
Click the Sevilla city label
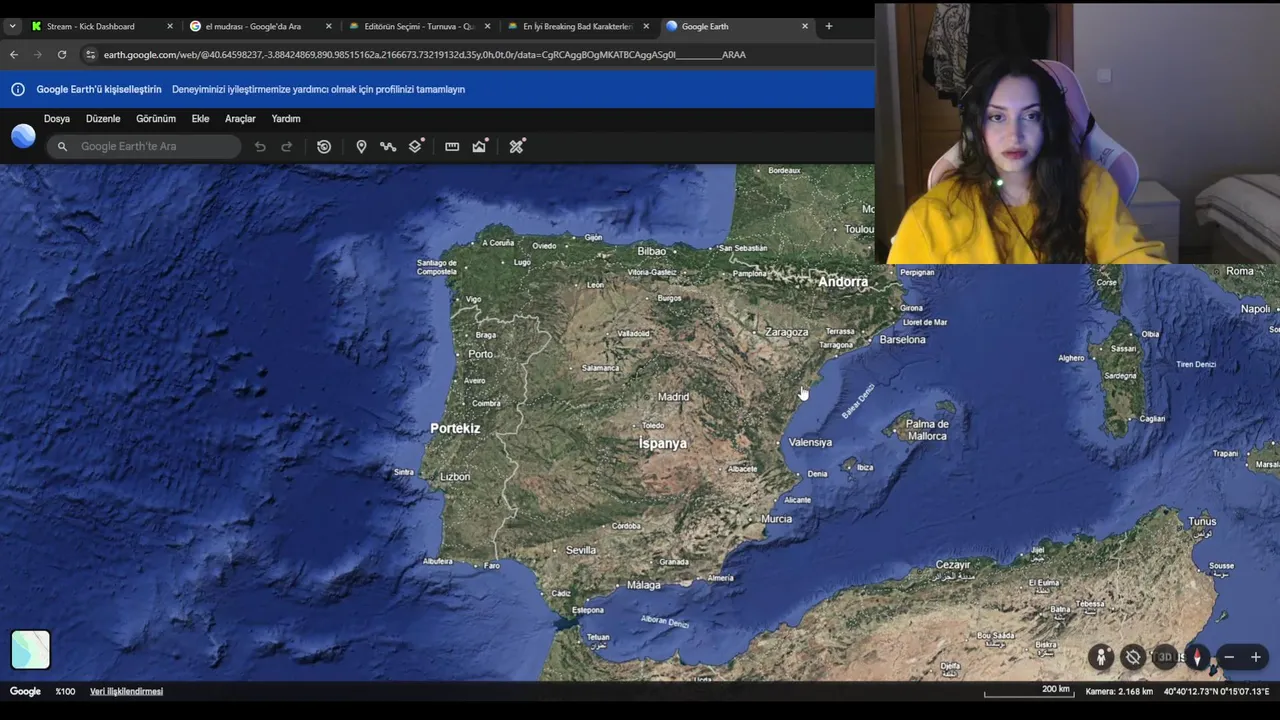tap(580, 550)
